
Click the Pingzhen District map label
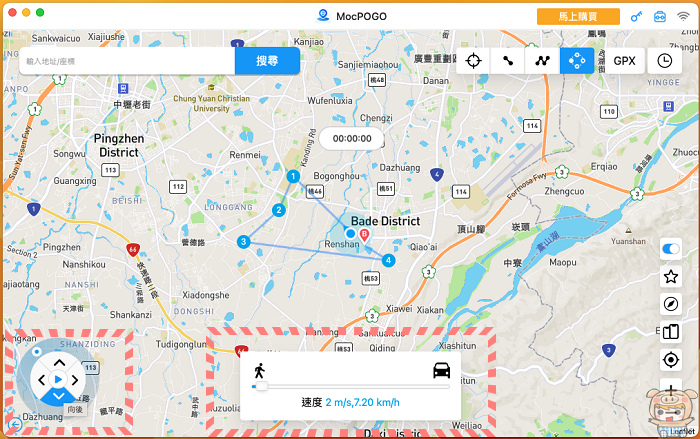point(119,146)
